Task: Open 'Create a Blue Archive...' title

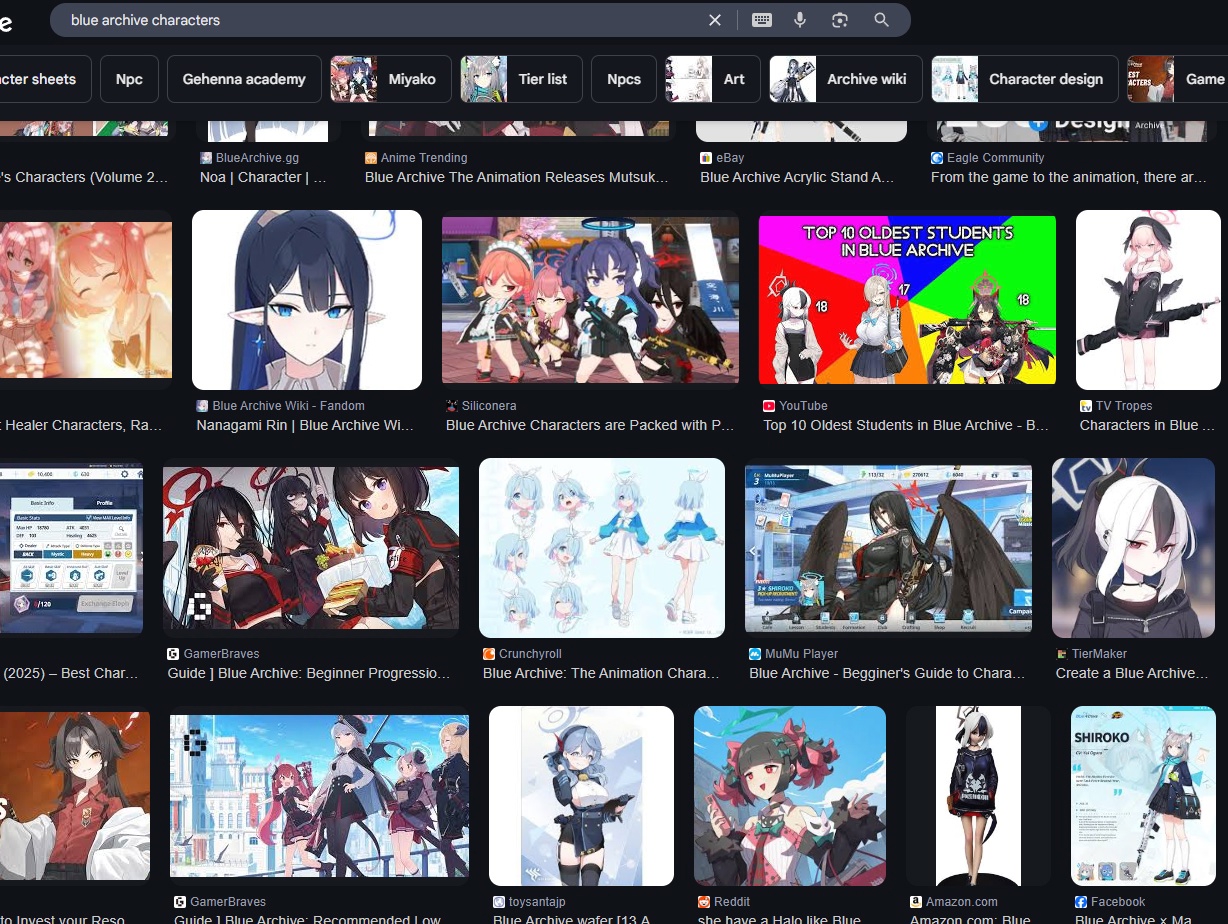Action: point(1132,673)
